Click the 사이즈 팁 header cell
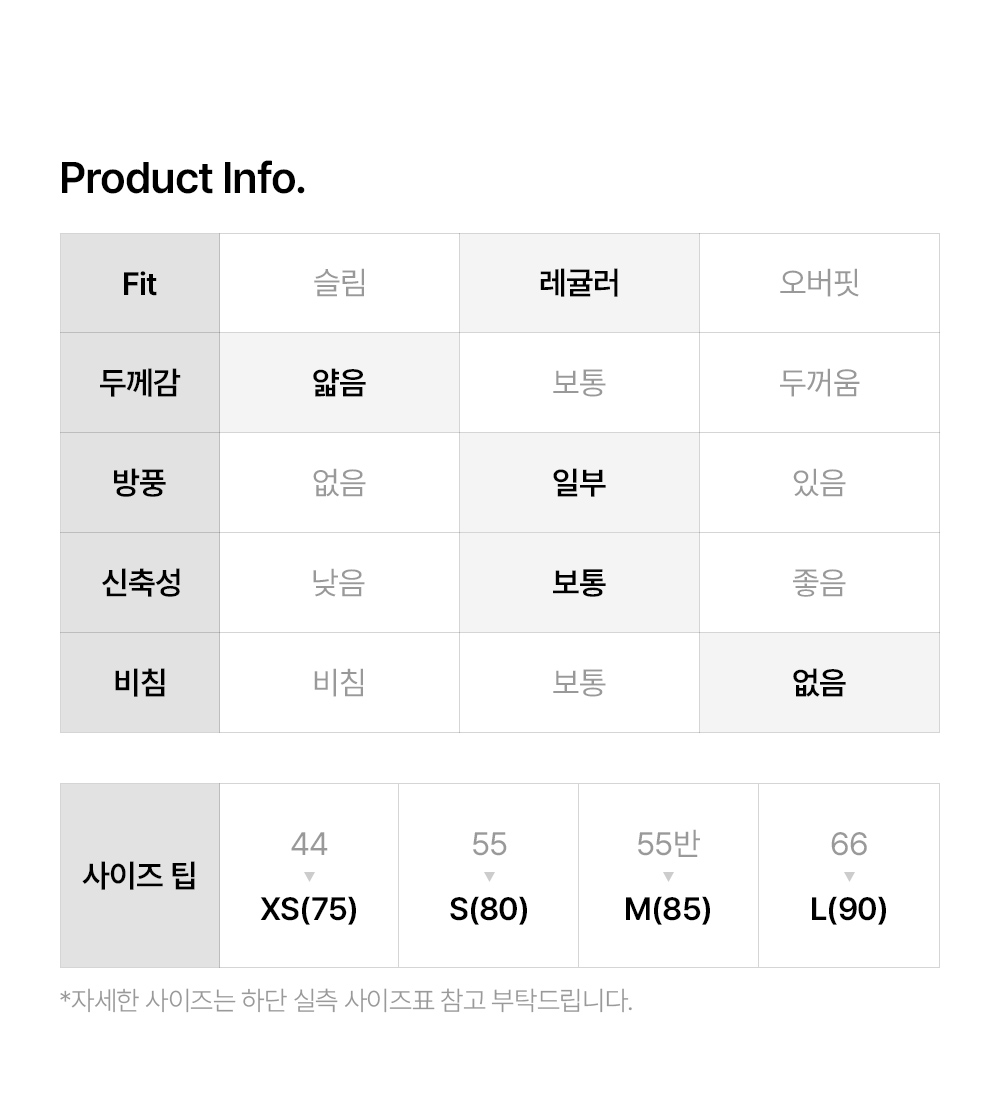Image resolution: width=1000 pixels, height=1110 pixels. (140, 876)
